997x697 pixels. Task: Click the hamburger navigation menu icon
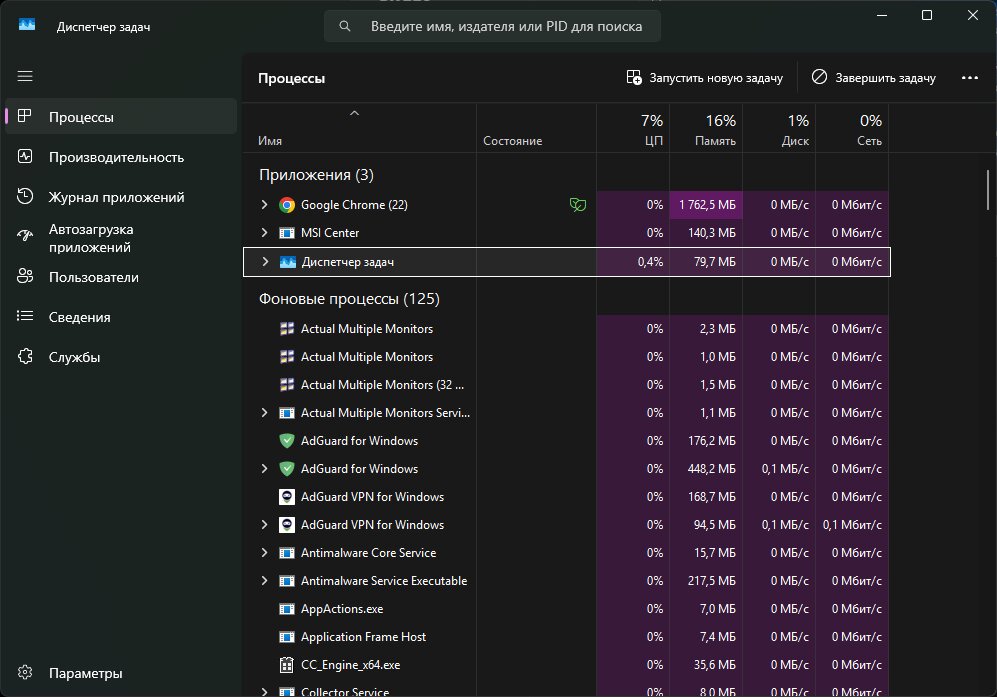25,76
